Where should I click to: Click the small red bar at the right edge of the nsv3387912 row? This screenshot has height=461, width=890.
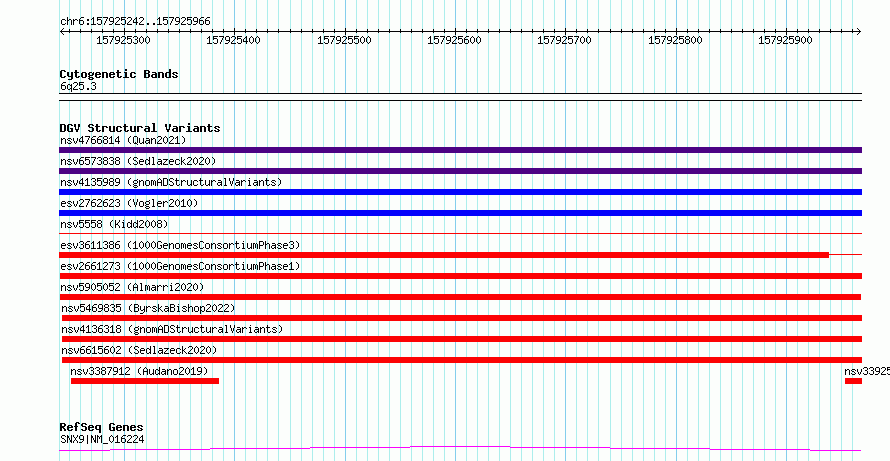pos(853,381)
